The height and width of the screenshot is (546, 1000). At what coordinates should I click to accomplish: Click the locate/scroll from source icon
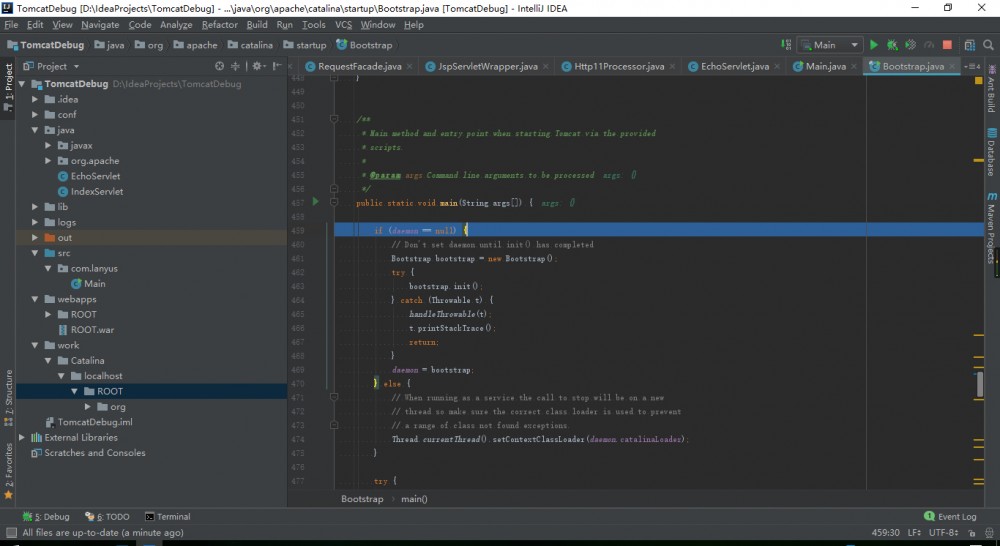219,66
